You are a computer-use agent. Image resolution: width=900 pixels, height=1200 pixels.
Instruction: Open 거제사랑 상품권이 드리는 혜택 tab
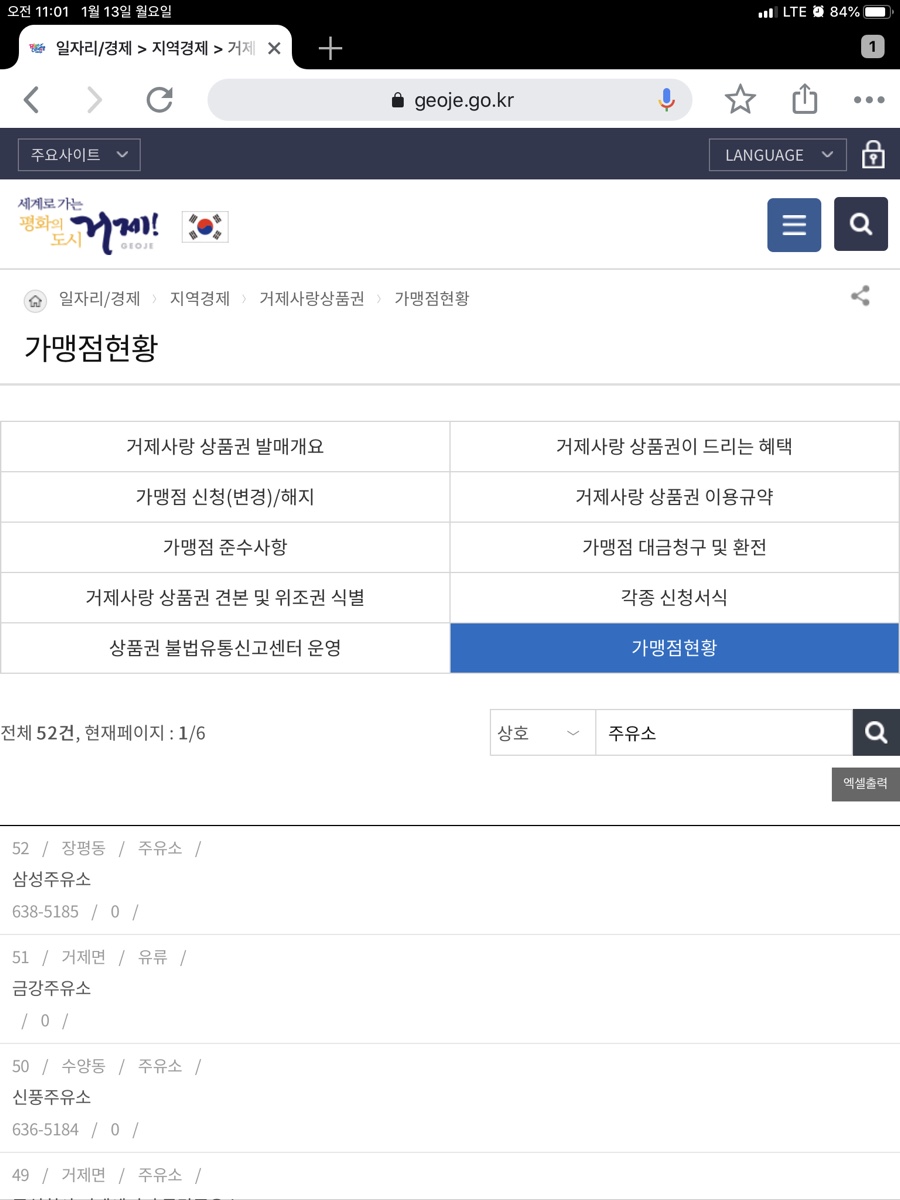click(674, 447)
